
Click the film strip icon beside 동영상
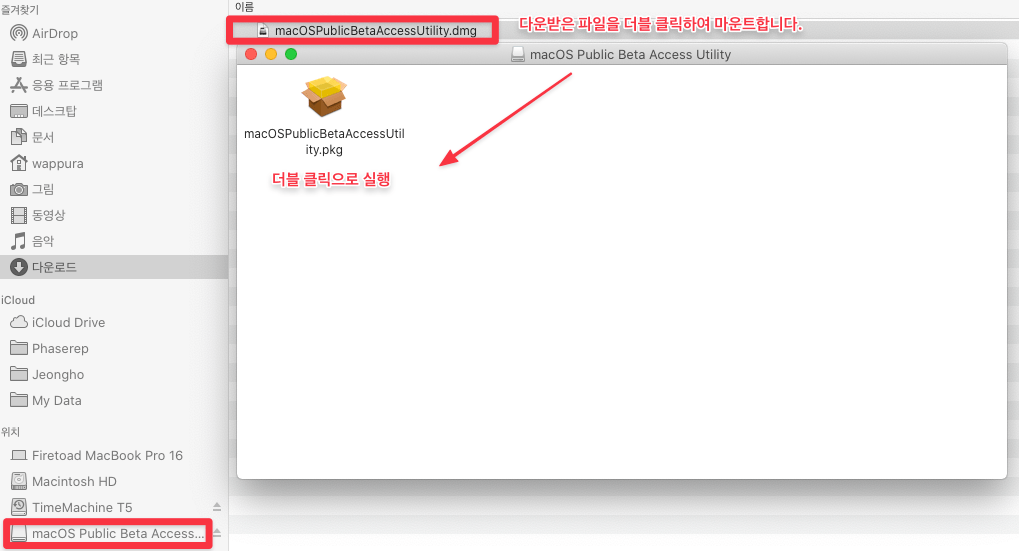click(x=19, y=215)
